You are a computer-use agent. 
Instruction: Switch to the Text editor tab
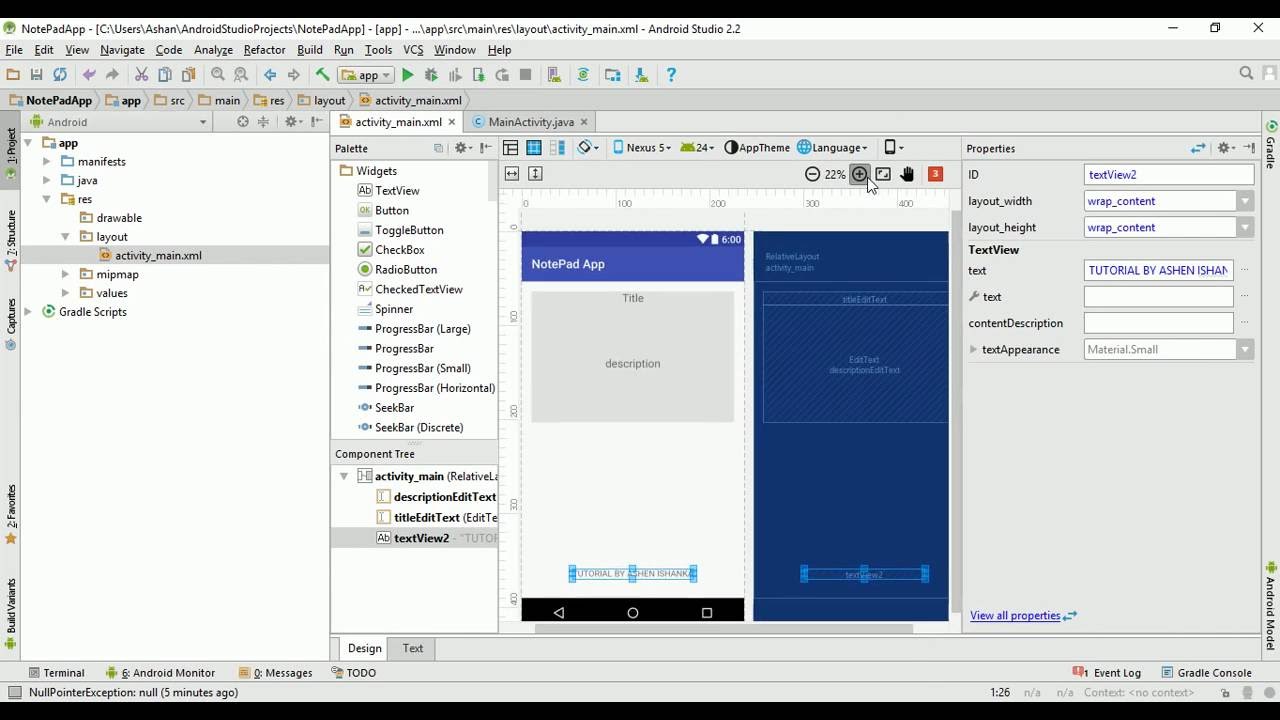pyautogui.click(x=413, y=649)
